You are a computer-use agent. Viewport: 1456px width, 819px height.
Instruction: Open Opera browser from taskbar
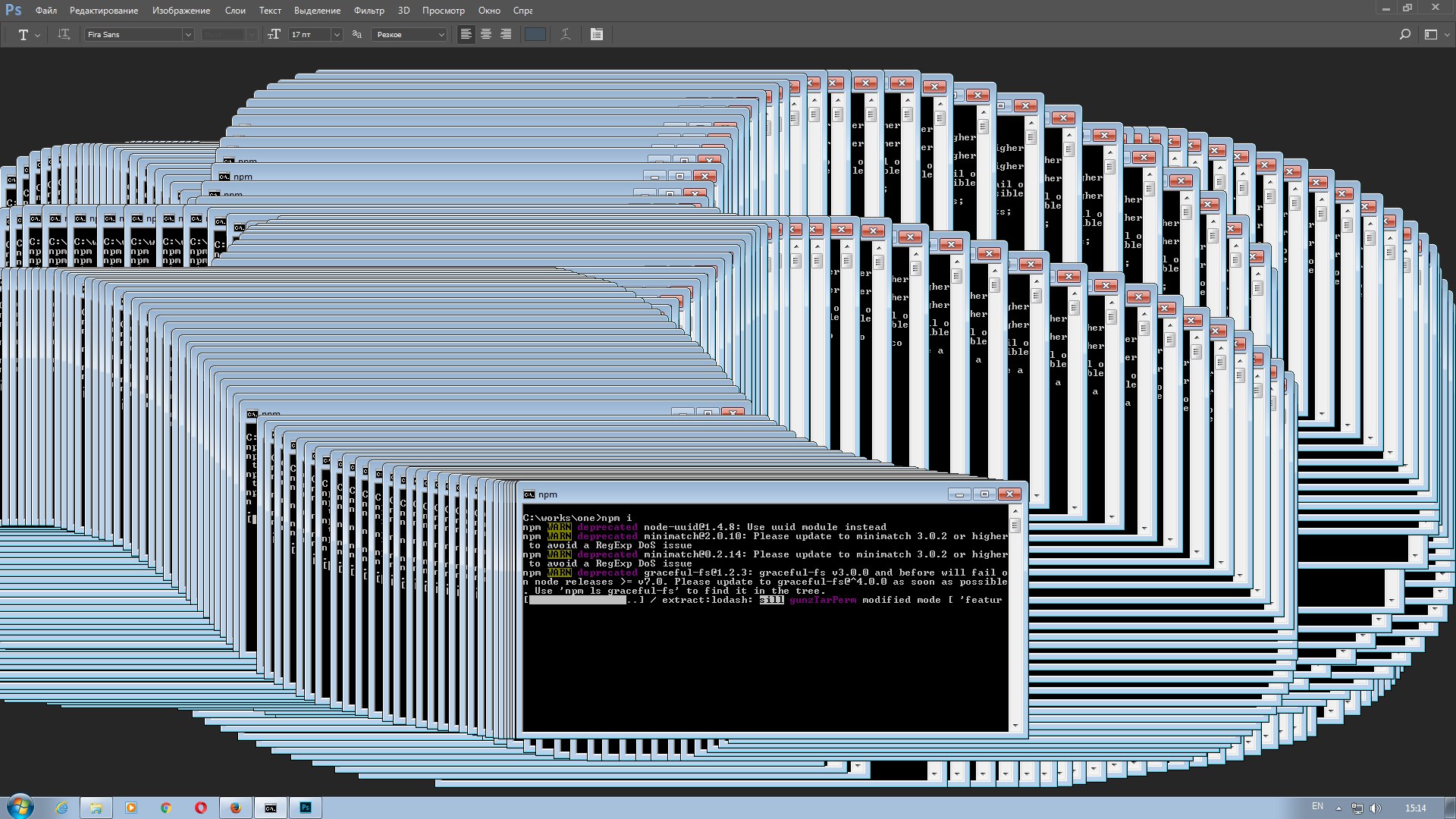201,808
